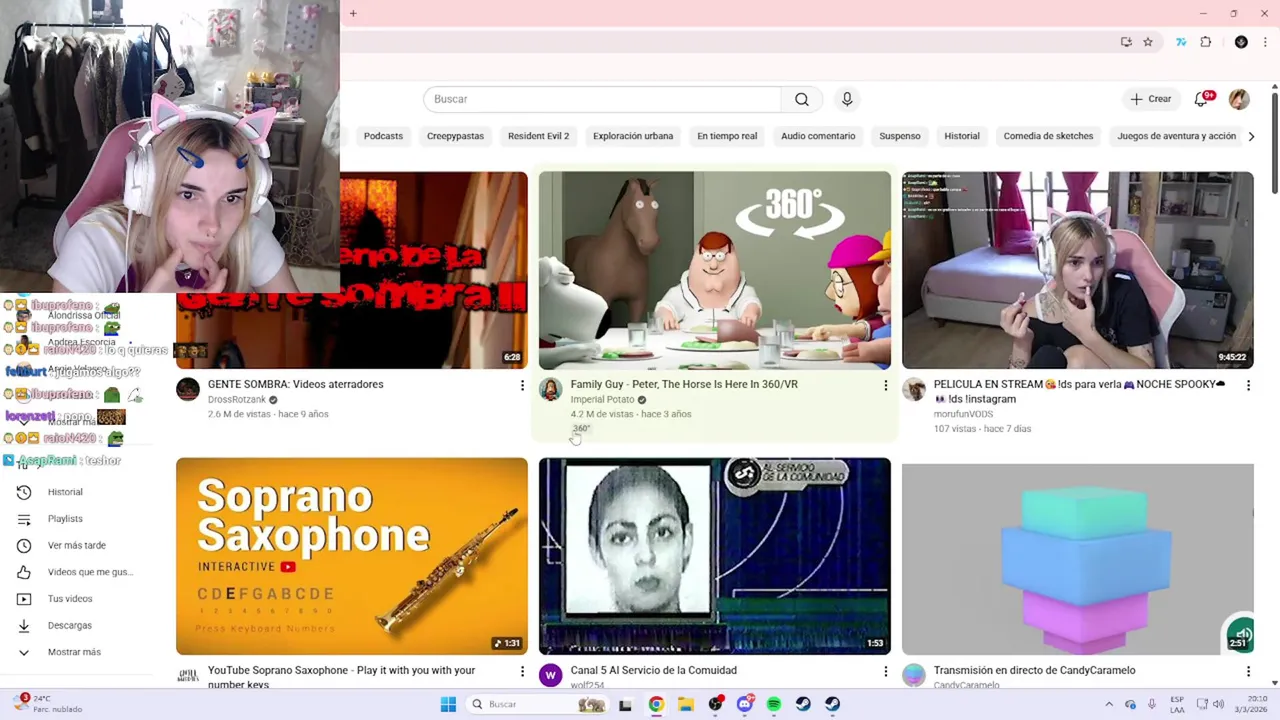The image size is (1280, 720).
Task: Open options menu for Soprano Saxophone video
Action: (x=521, y=671)
